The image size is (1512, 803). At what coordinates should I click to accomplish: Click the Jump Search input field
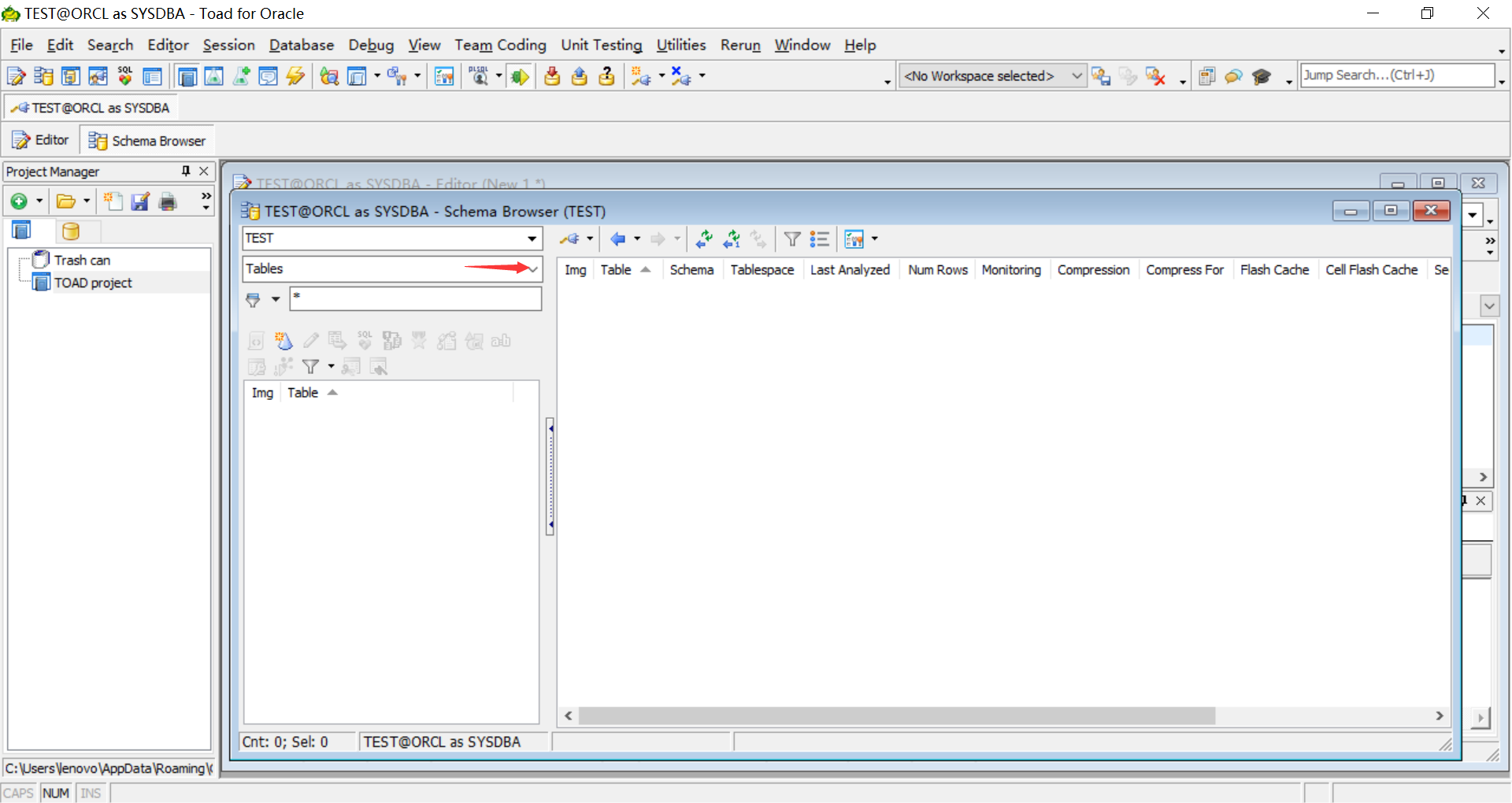pyautogui.click(x=1397, y=76)
